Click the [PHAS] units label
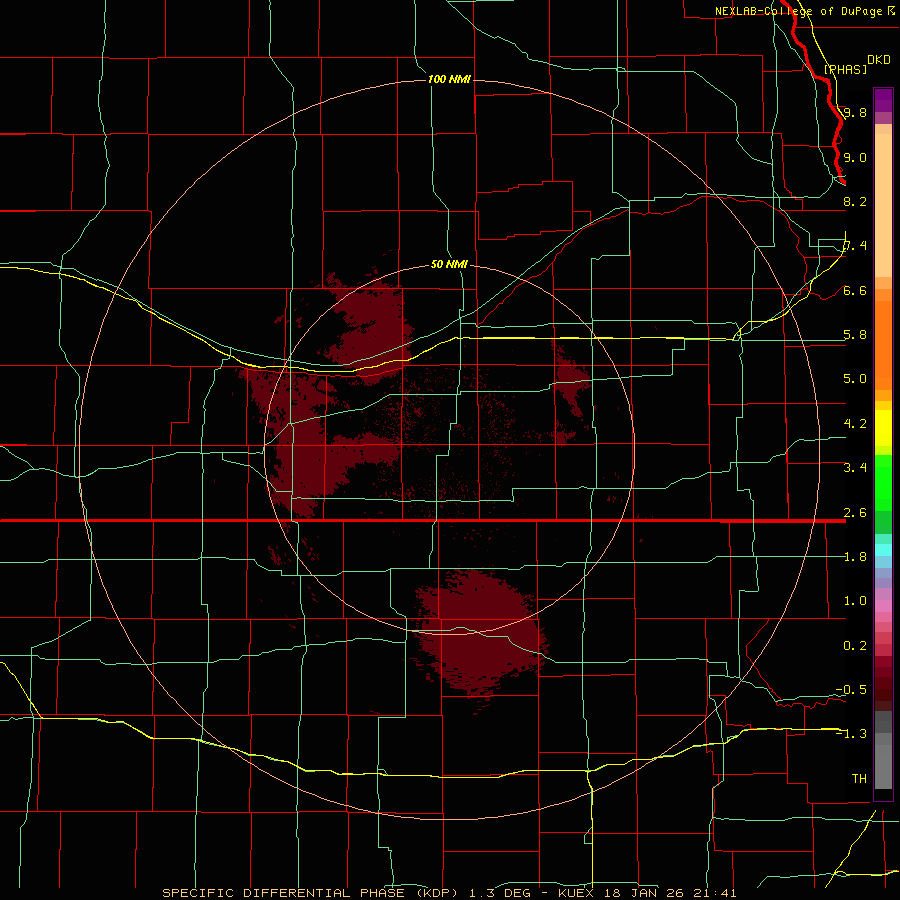The height and width of the screenshot is (900, 900). (845, 69)
